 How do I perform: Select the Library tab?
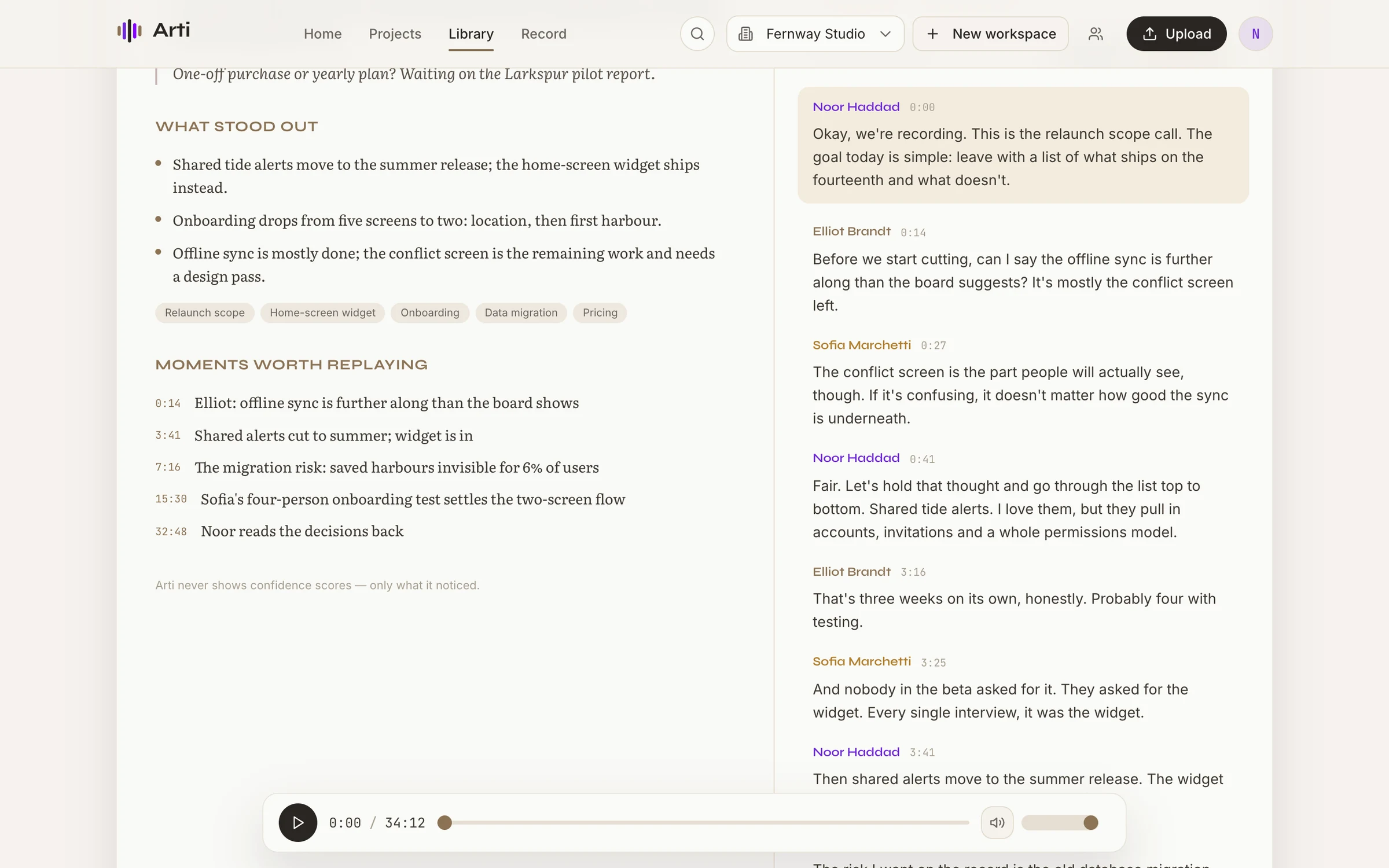pyautogui.click(x=471, y=34)
